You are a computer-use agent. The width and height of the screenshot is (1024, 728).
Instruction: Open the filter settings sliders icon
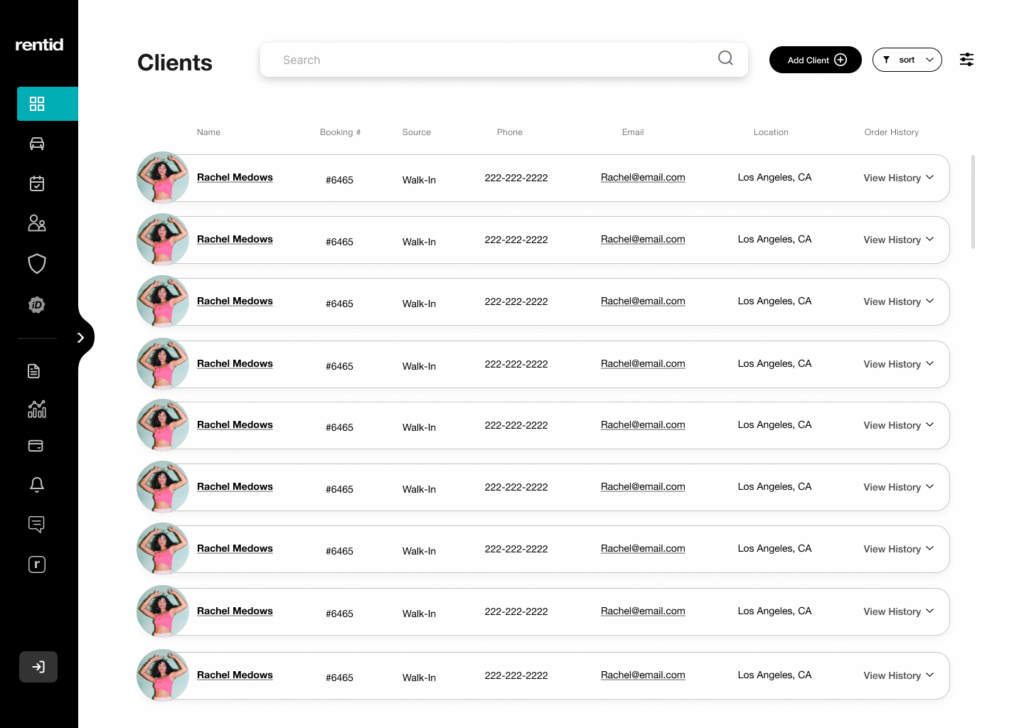pyautogui.click(x=966, y=60)
